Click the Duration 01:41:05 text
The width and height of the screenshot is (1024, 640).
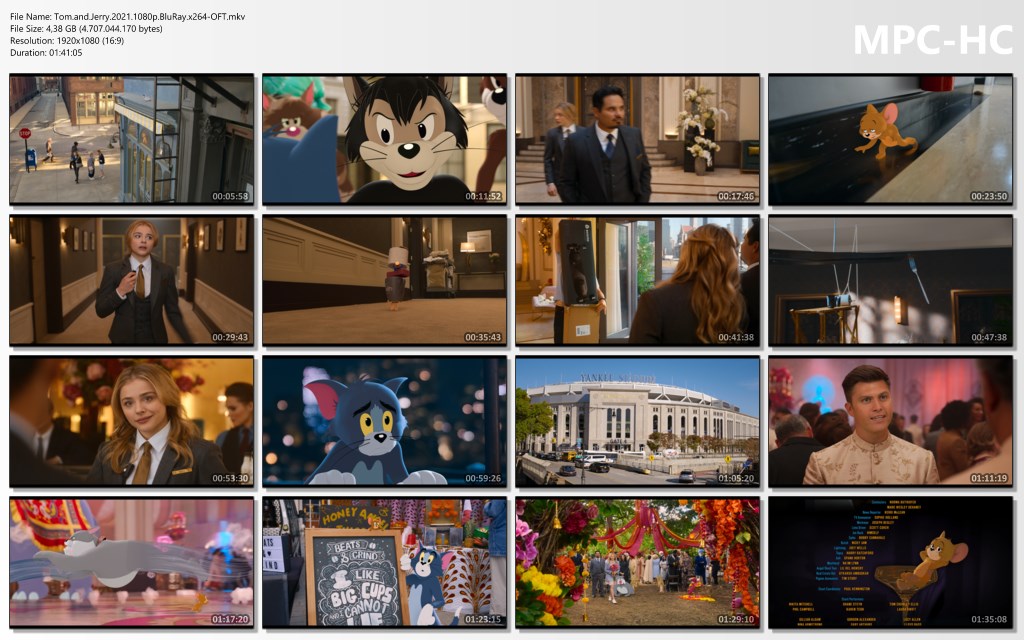click(46, 53)
